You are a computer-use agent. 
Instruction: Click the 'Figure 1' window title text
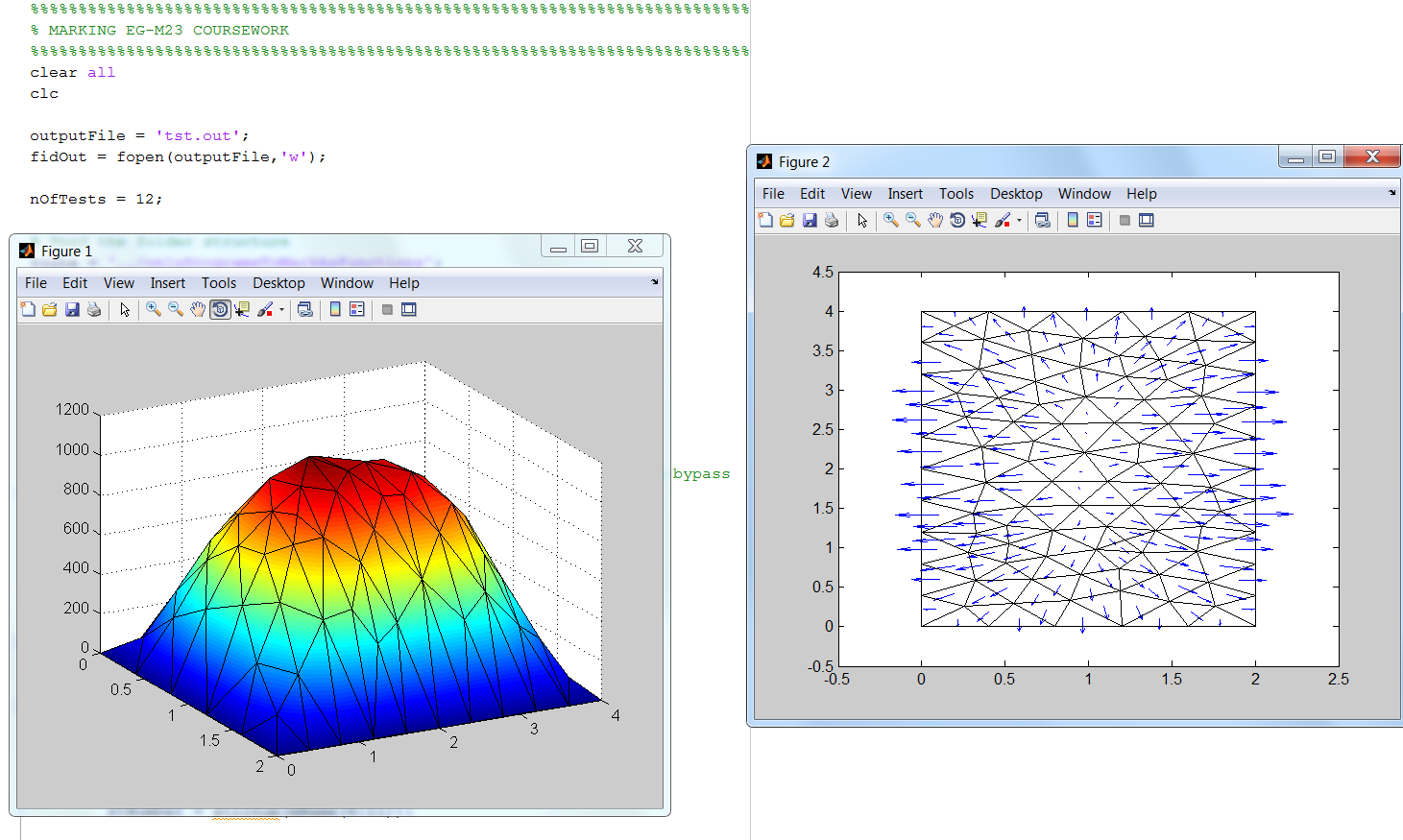tap(66, 252)
